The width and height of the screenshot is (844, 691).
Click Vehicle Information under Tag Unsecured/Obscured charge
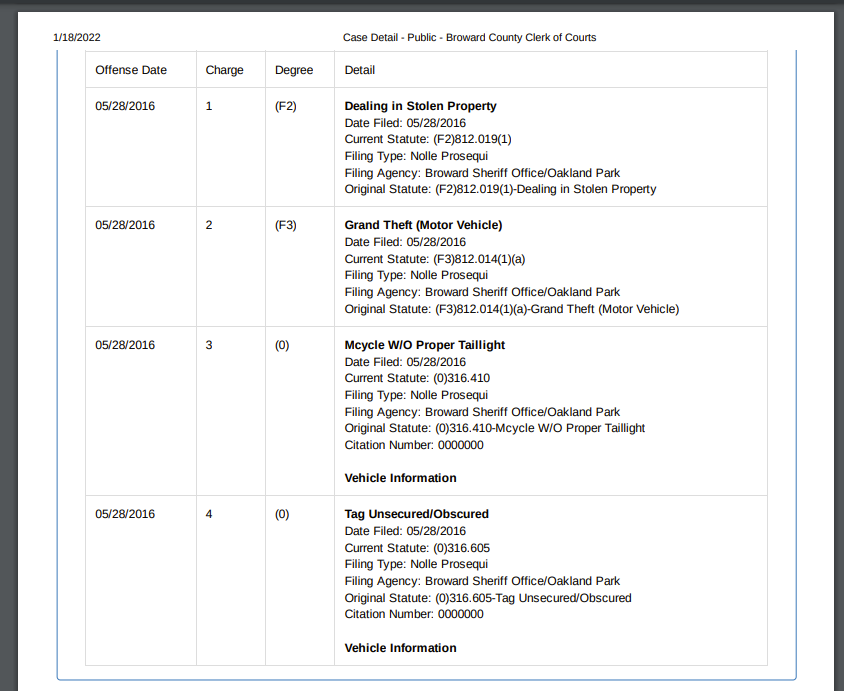400,648
